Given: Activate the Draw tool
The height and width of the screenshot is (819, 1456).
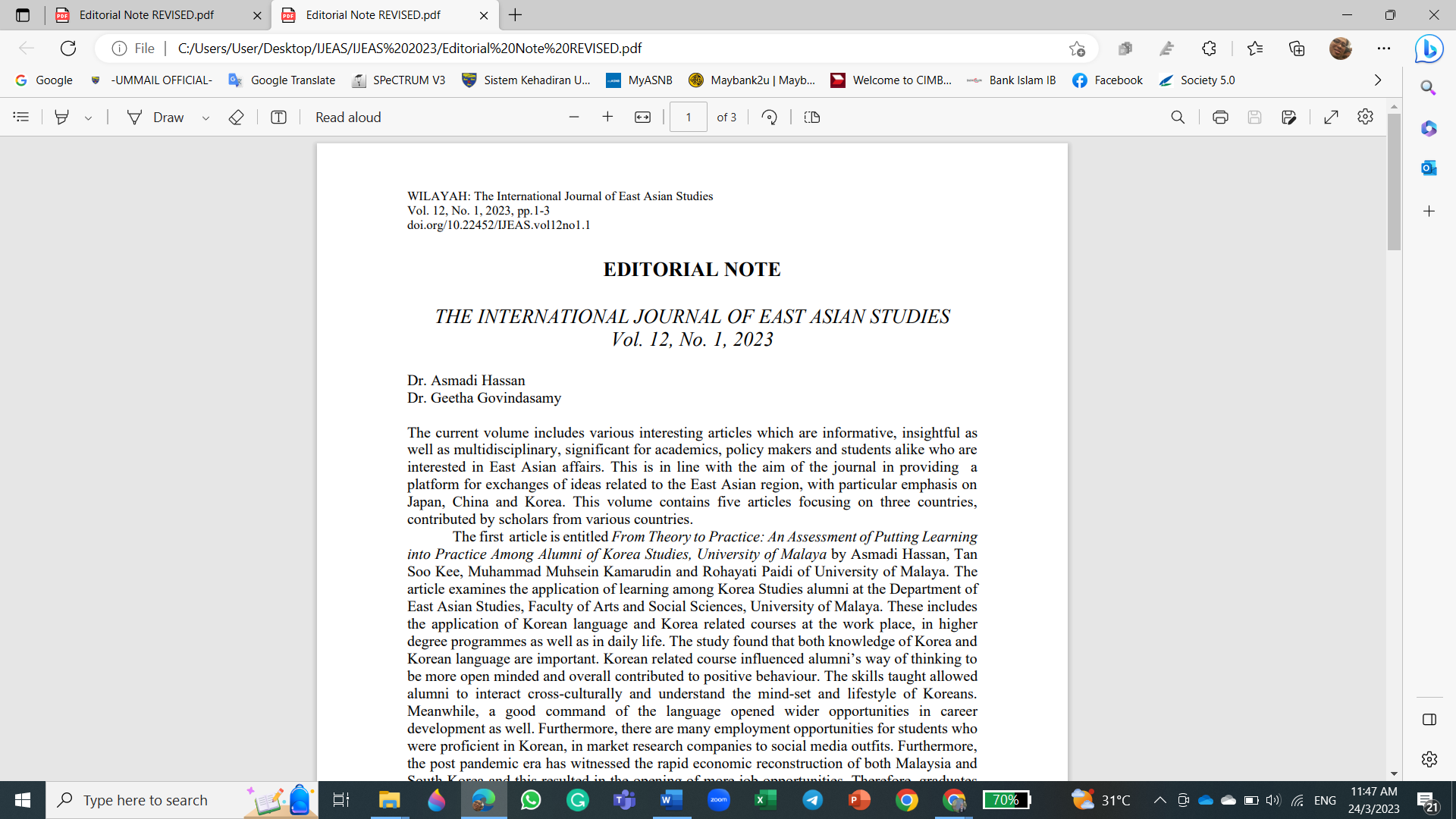Looking at the screenshot, I should click(155, 117).
